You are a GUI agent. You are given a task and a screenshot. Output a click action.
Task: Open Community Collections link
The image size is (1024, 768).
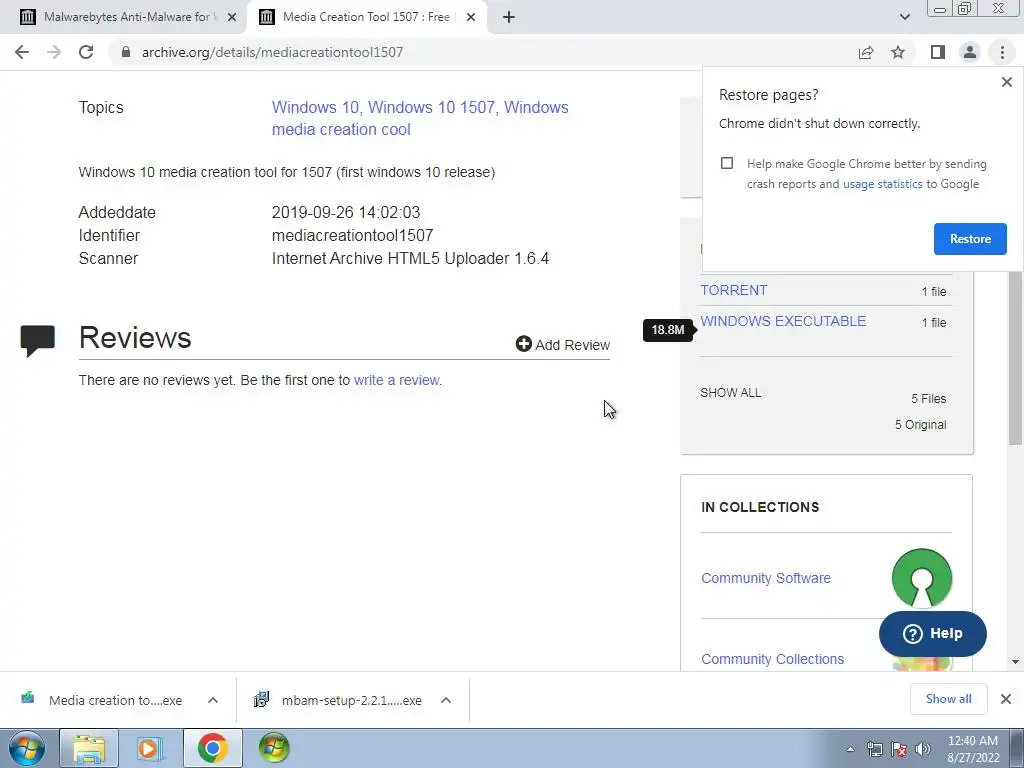click(x=773, y=659)
